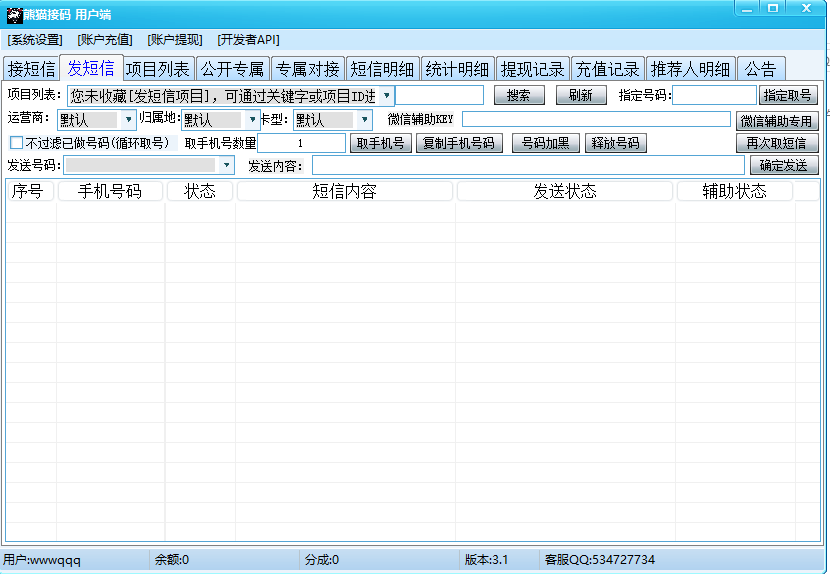
Task: Open the 专属对接 tab
Action: coord(308,69)
